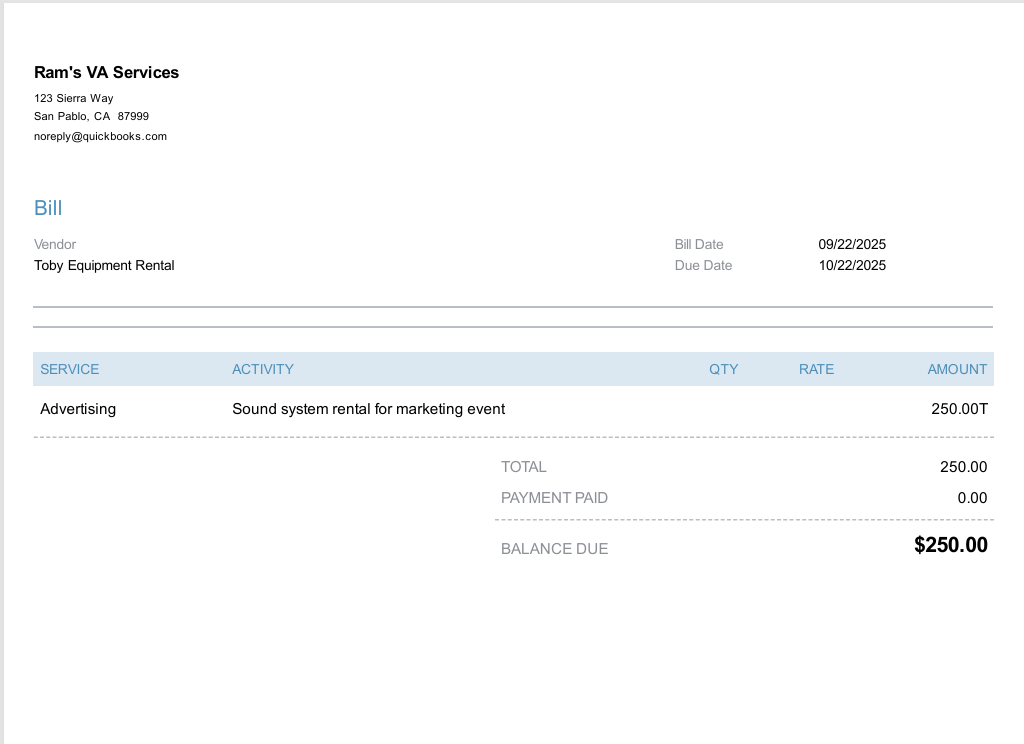The width and height of the screenshot is (1024, 744).
Task: Click the PAYMENT PAID label
Action: point(554,498)
